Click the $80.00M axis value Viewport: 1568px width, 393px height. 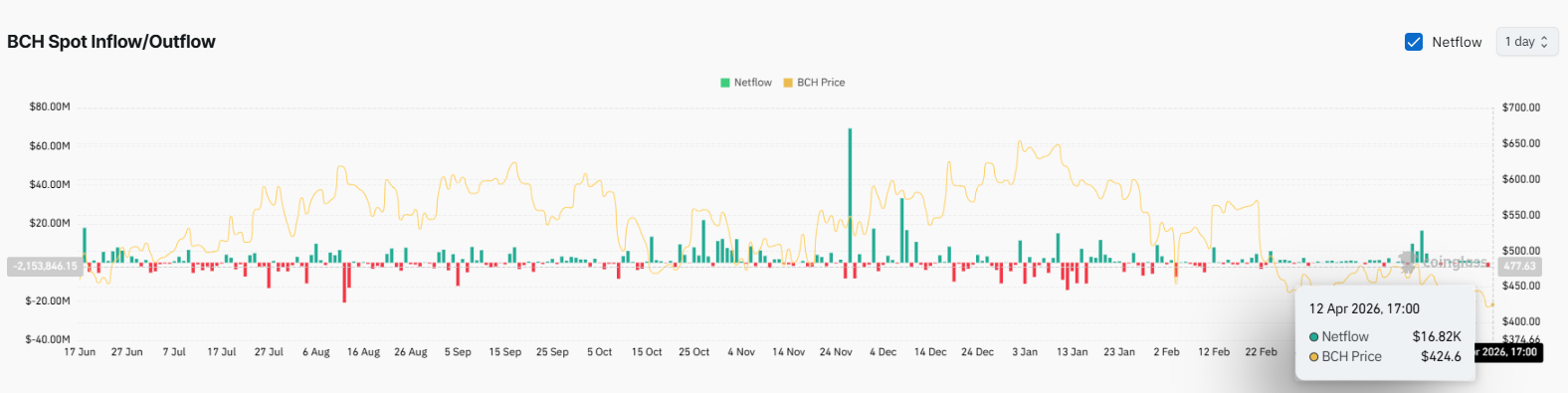point(50,106)
